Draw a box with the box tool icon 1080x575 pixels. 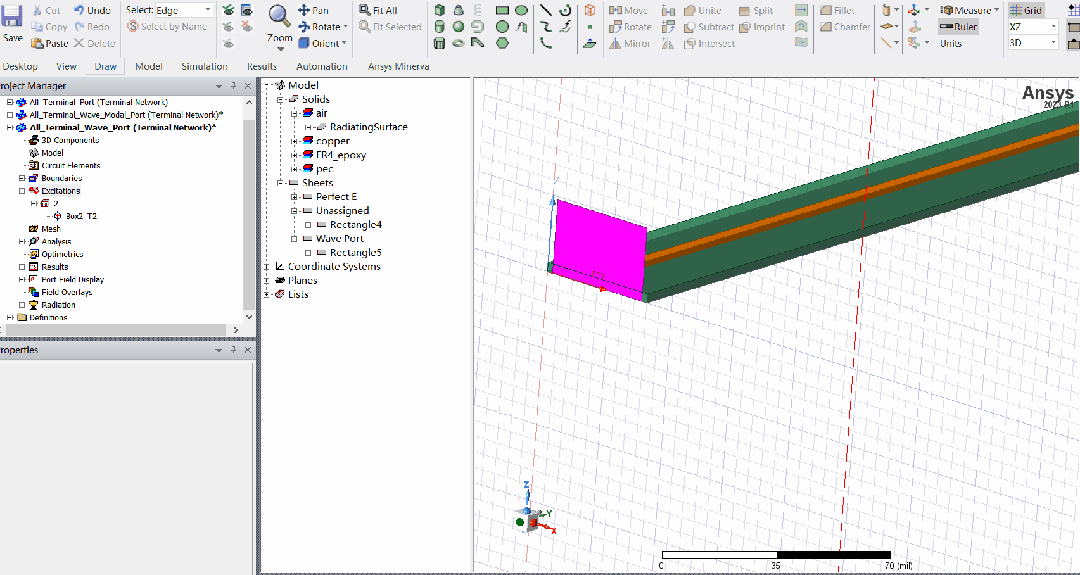coord(440,10)
